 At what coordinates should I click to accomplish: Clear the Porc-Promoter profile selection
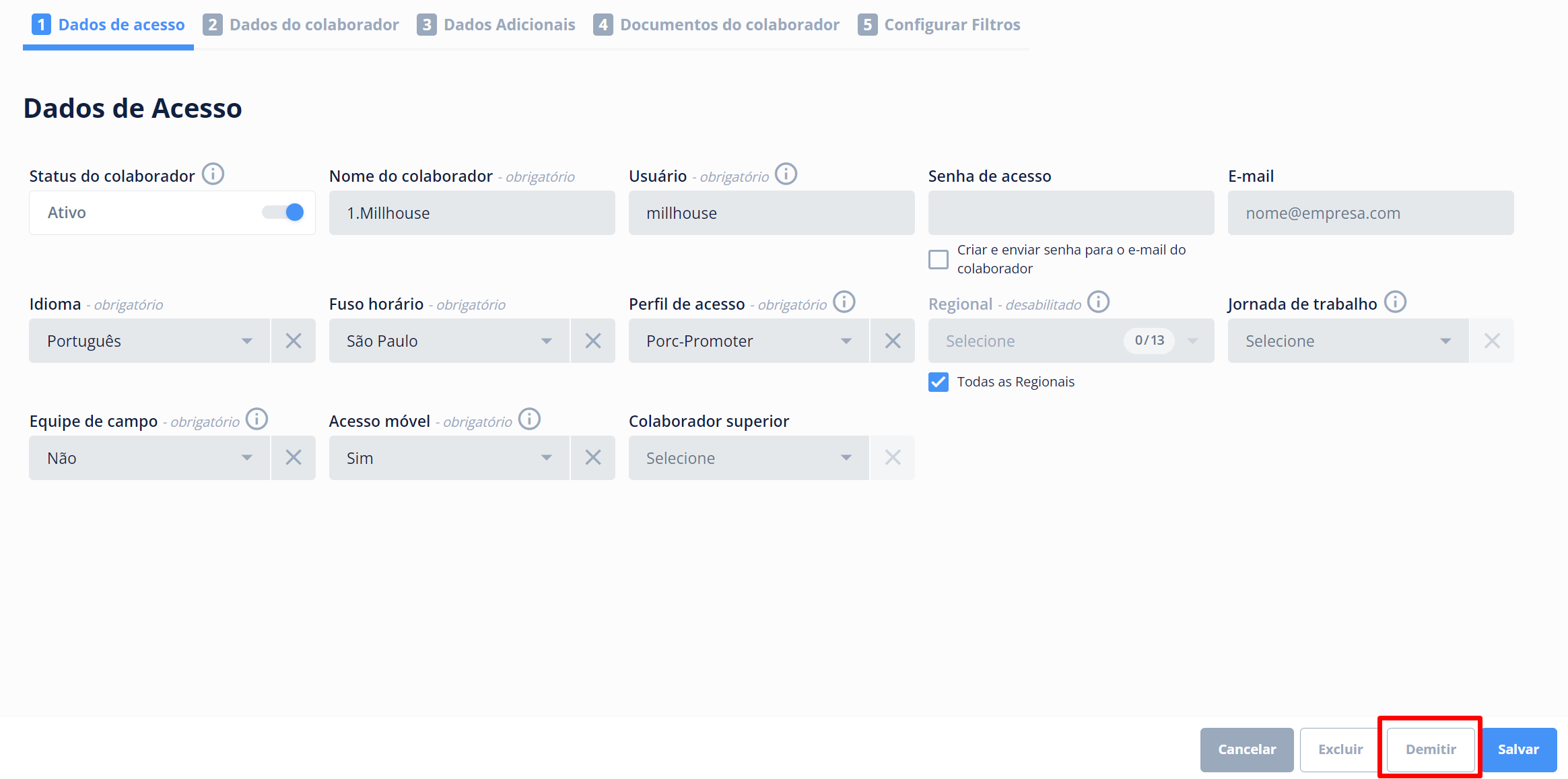[892, 341]
